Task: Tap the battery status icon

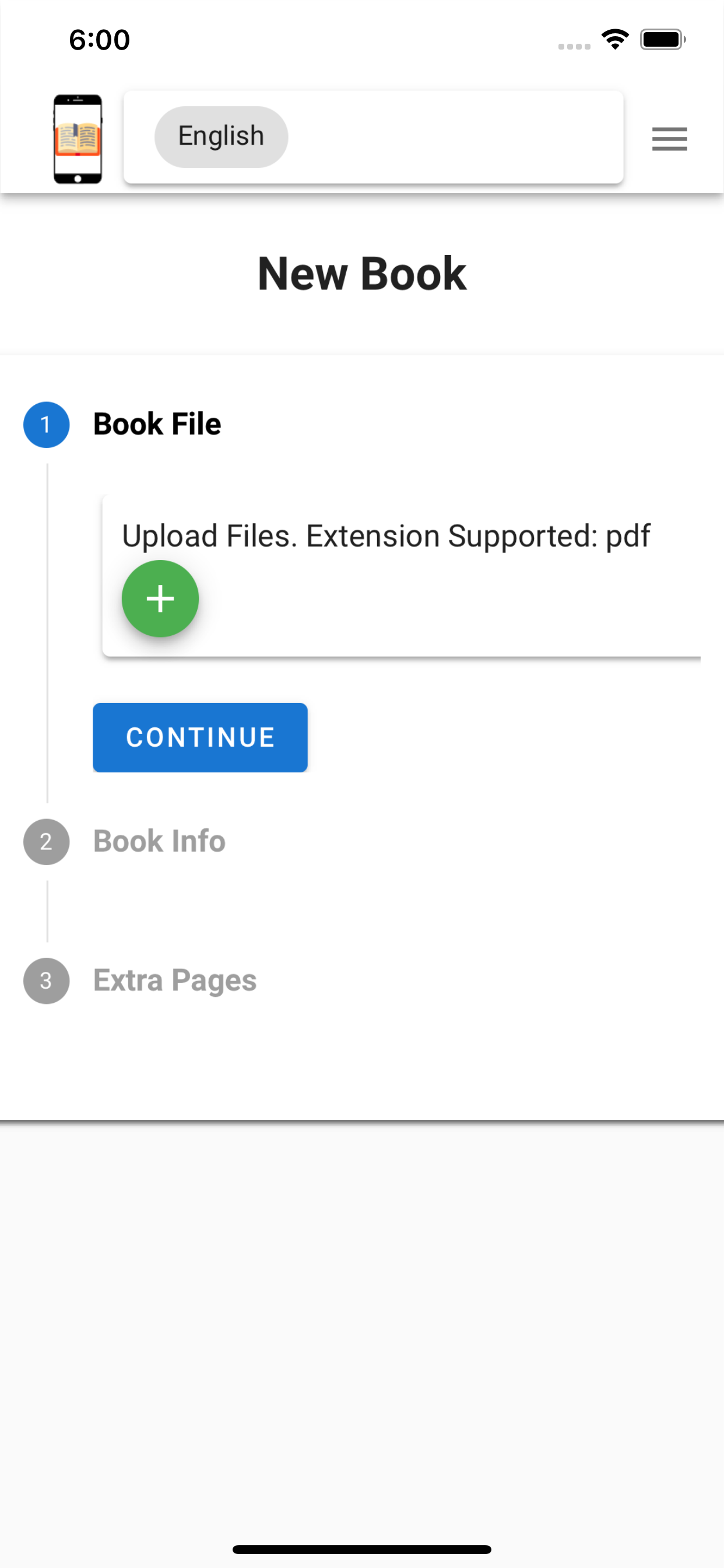Action: click(x=662, y=40)
